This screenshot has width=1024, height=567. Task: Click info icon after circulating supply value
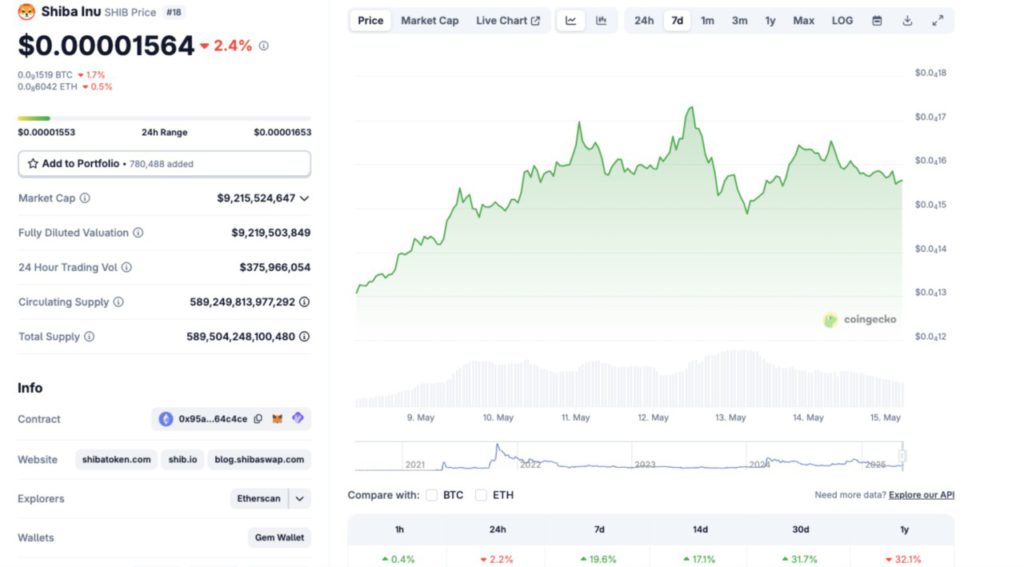pyautogui.click(x=304, y=302)
